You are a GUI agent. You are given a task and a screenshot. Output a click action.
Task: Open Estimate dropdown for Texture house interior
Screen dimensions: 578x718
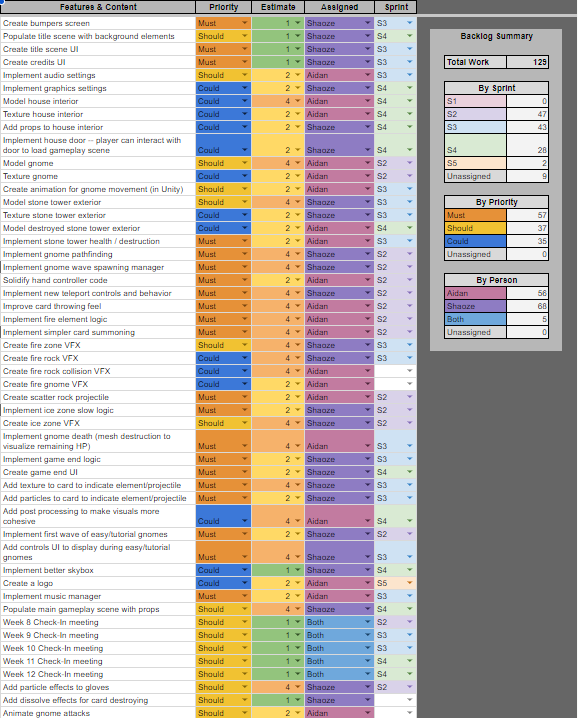click(298, 114)
